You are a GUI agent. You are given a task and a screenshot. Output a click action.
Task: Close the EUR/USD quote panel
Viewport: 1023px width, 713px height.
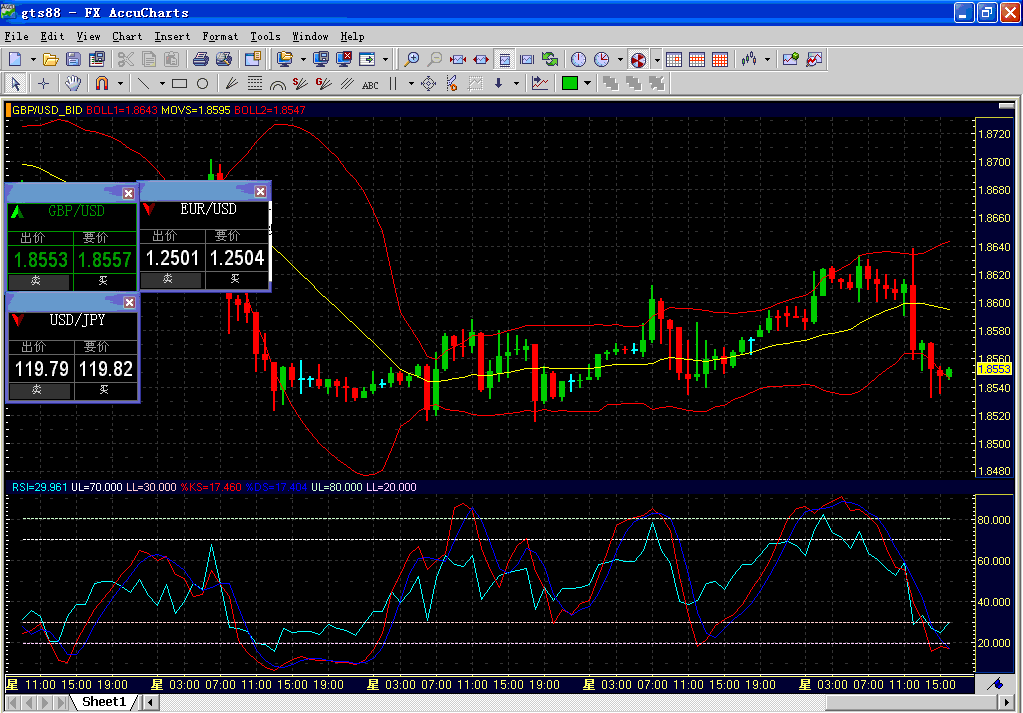[x=261, y=191]
